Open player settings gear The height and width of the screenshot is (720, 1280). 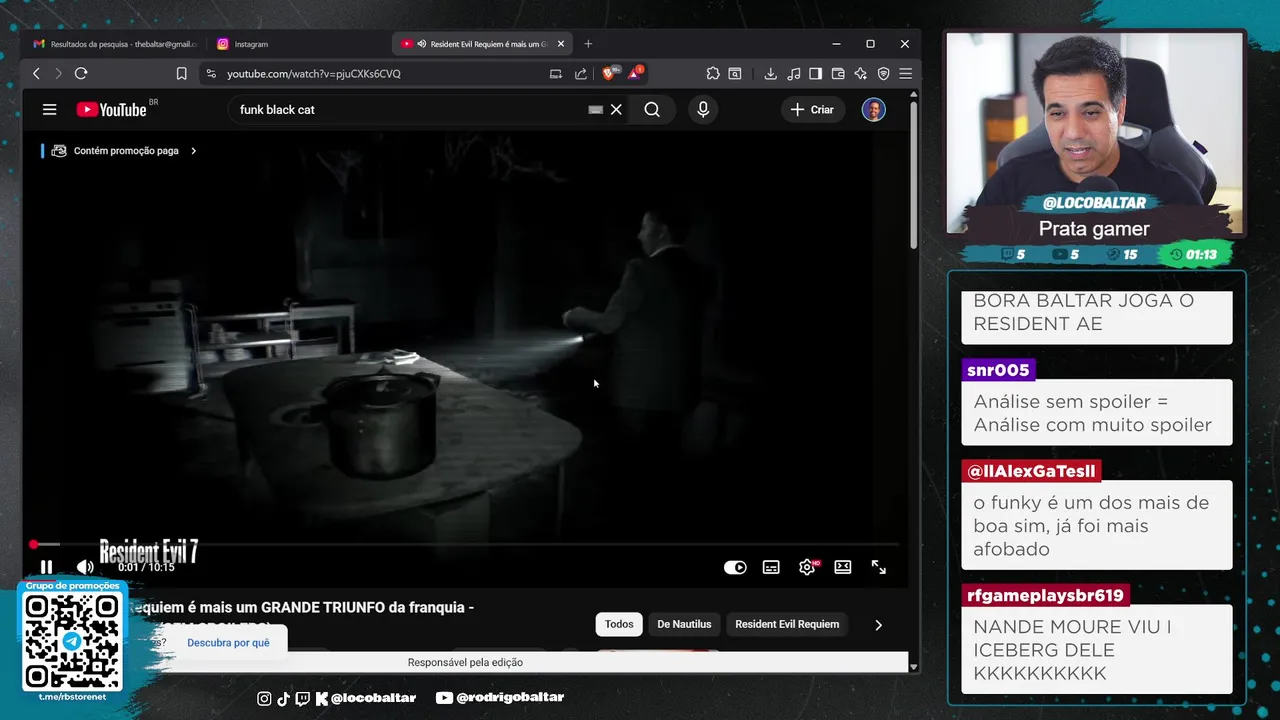(807, 567)
